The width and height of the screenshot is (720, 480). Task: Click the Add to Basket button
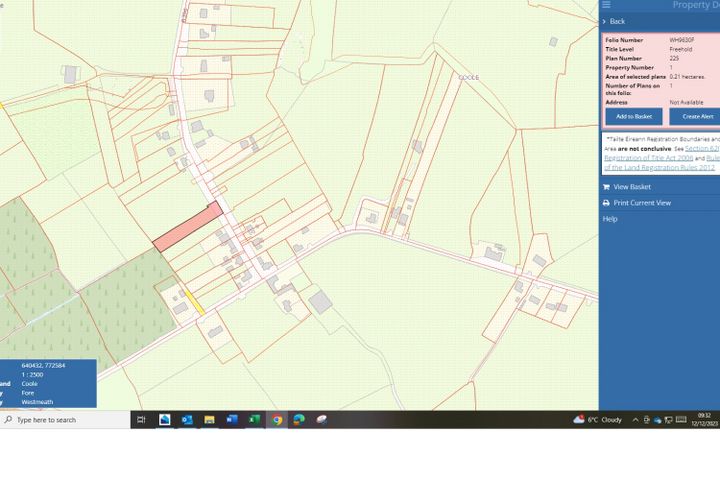633,117
